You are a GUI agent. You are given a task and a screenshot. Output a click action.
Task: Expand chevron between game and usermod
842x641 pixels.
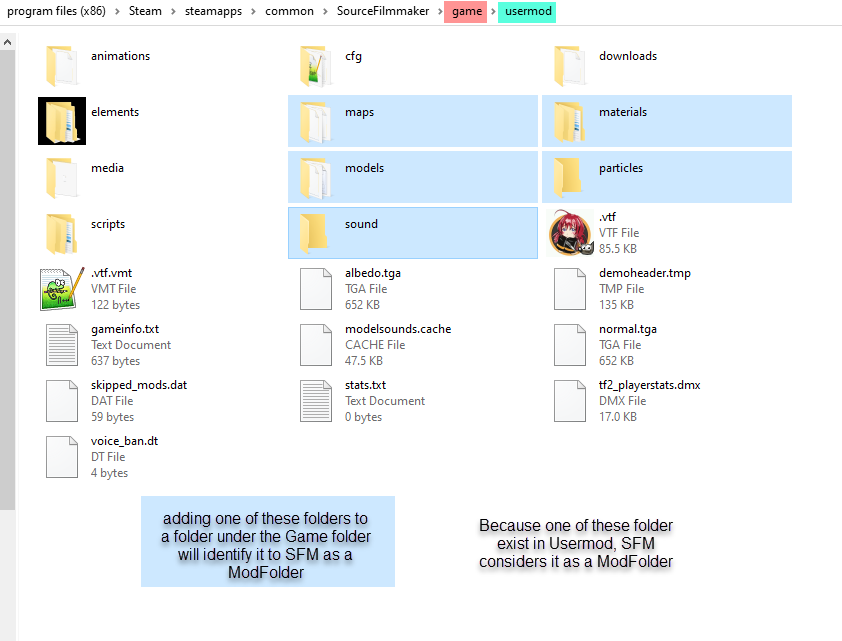point(492,12)
